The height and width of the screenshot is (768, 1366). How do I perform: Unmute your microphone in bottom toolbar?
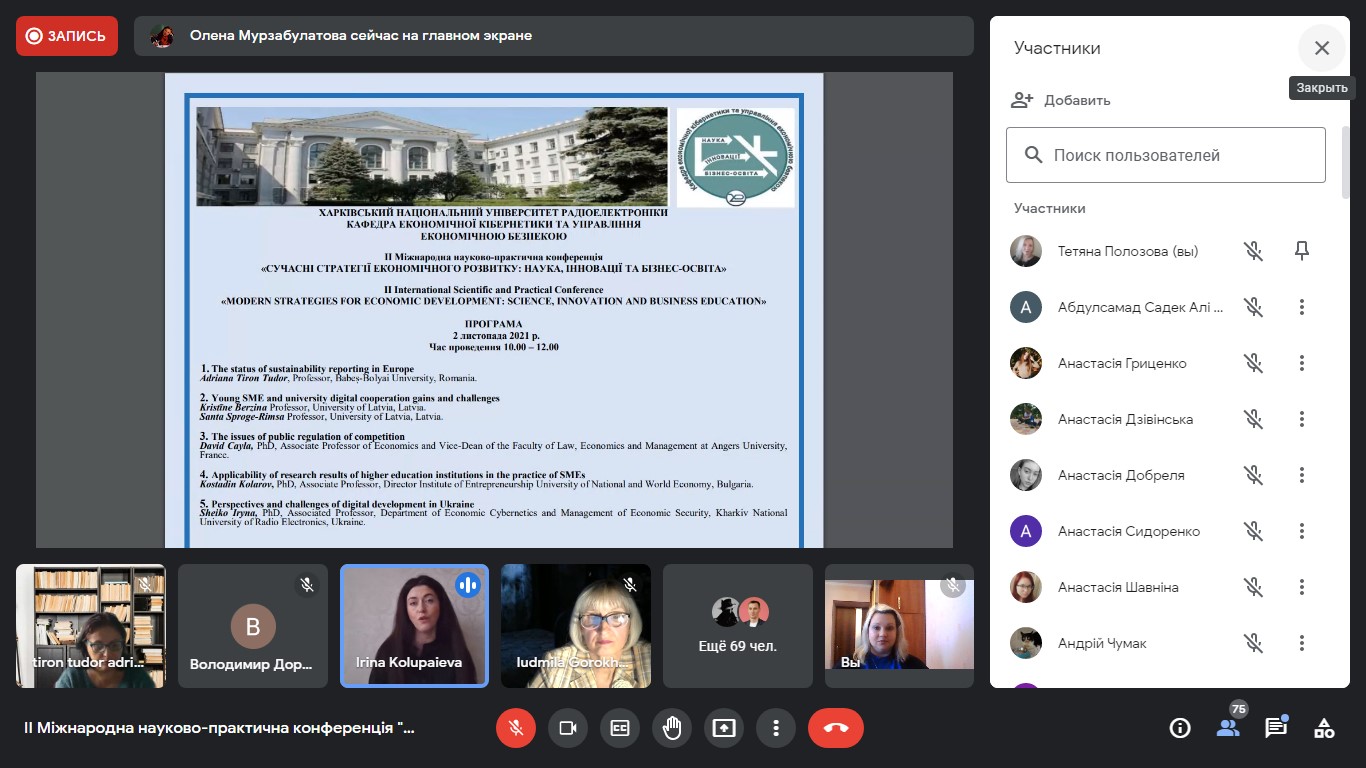point(516,728)
